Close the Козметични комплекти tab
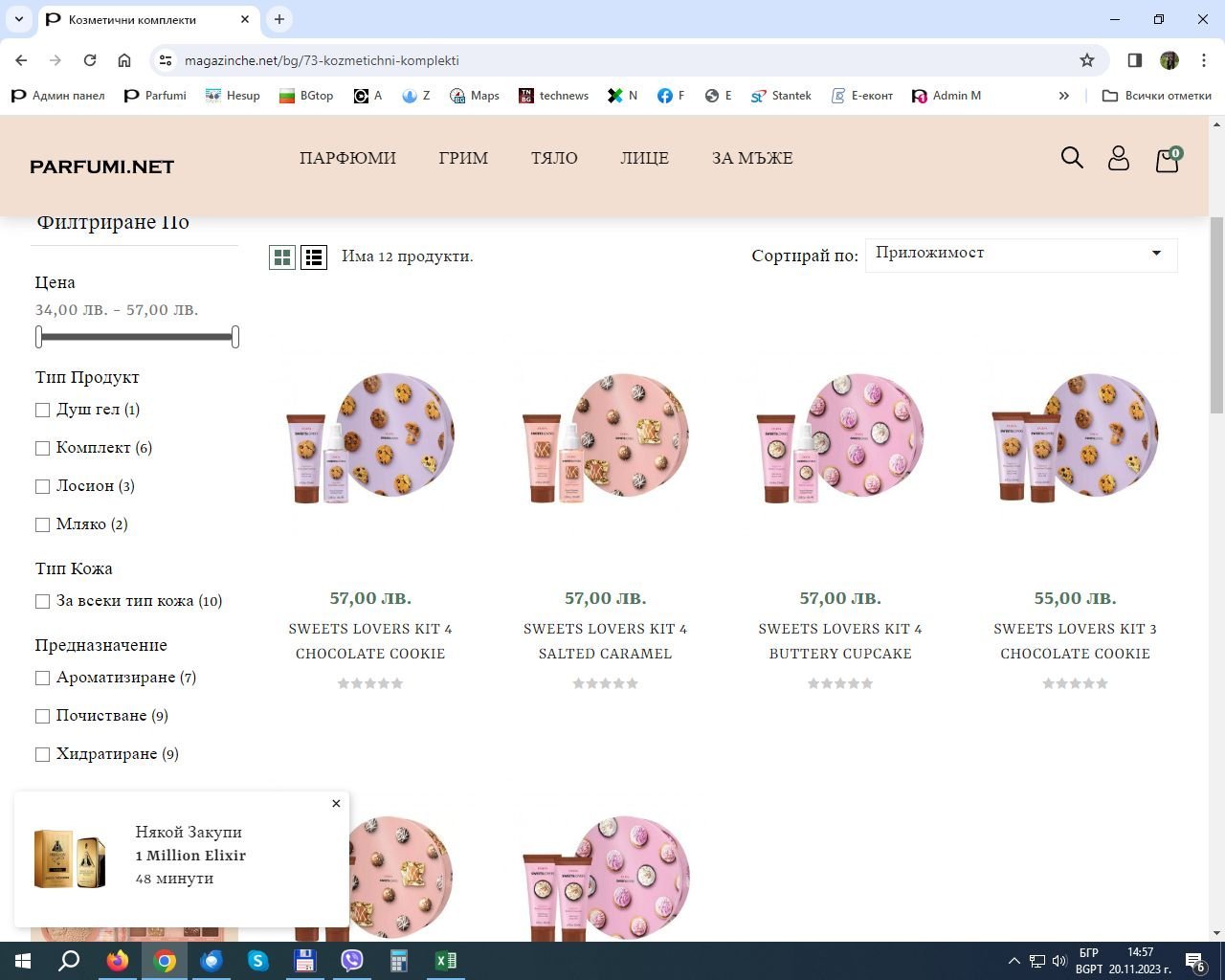The image size is (1225, 980). (245, 19)
